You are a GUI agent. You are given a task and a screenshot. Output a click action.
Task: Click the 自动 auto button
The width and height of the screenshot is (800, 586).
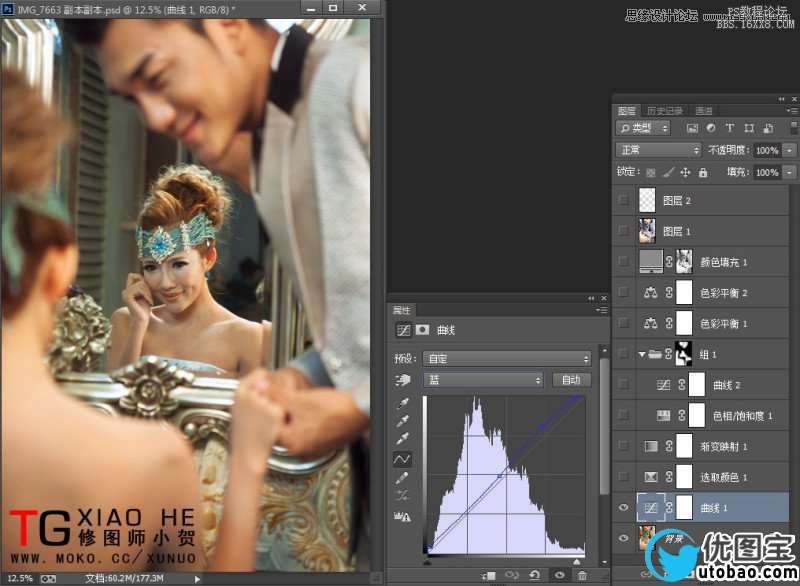[x=571, y=380]
